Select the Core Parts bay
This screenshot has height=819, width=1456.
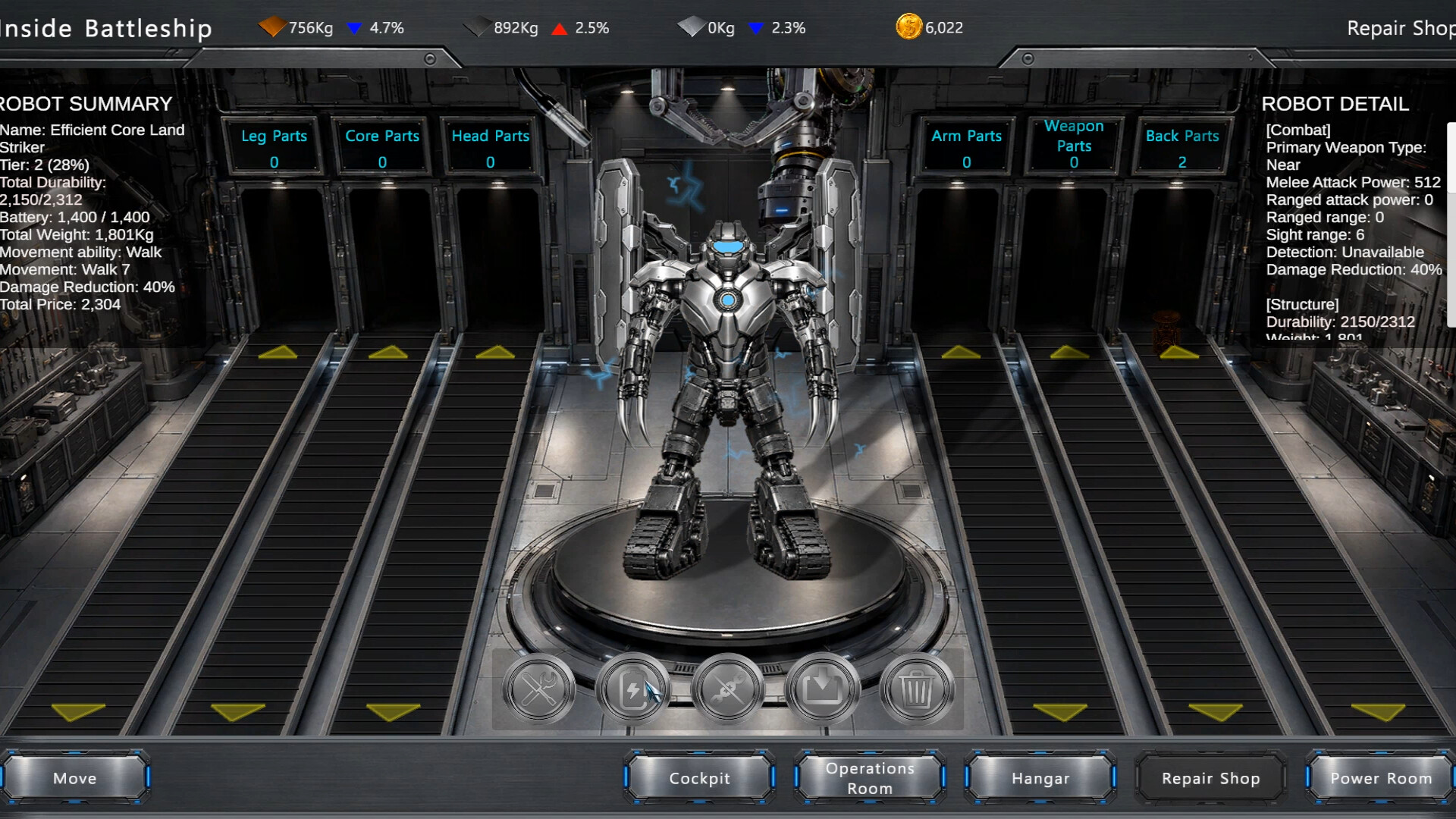[382, 147]
